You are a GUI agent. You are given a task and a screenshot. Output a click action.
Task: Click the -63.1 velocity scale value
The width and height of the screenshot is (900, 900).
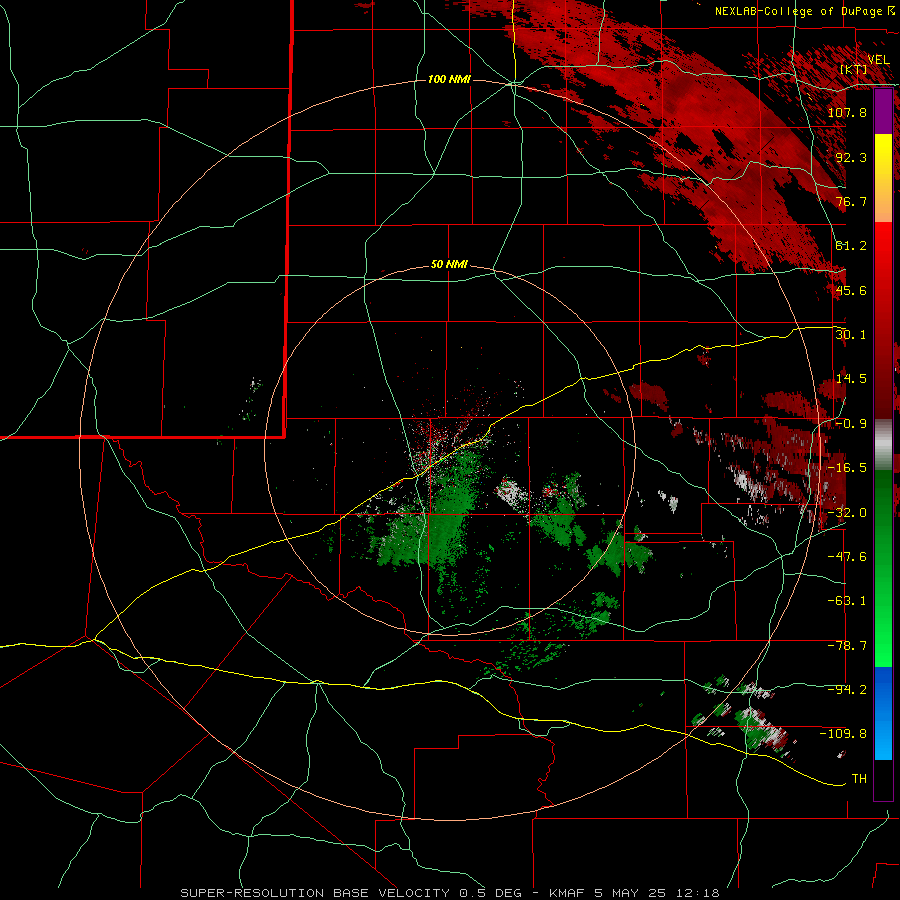pos(847,601)
